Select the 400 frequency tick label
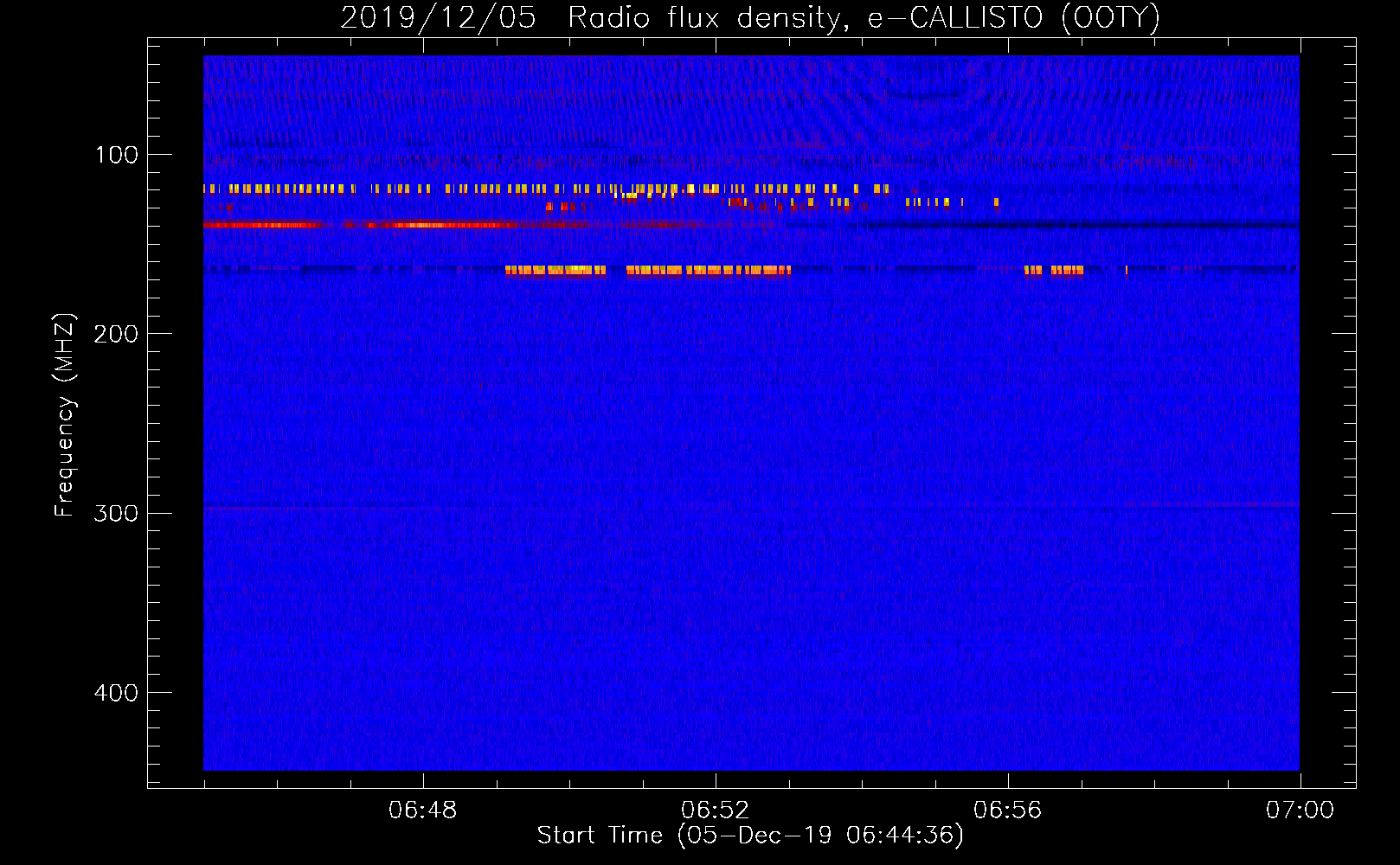This screenshot has width=1400, height=865. click(x=116, y=693)
